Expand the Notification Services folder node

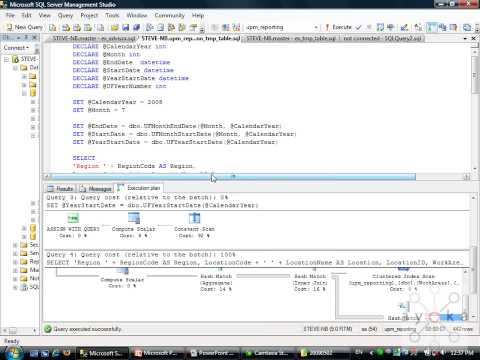[x=15, y=278]
